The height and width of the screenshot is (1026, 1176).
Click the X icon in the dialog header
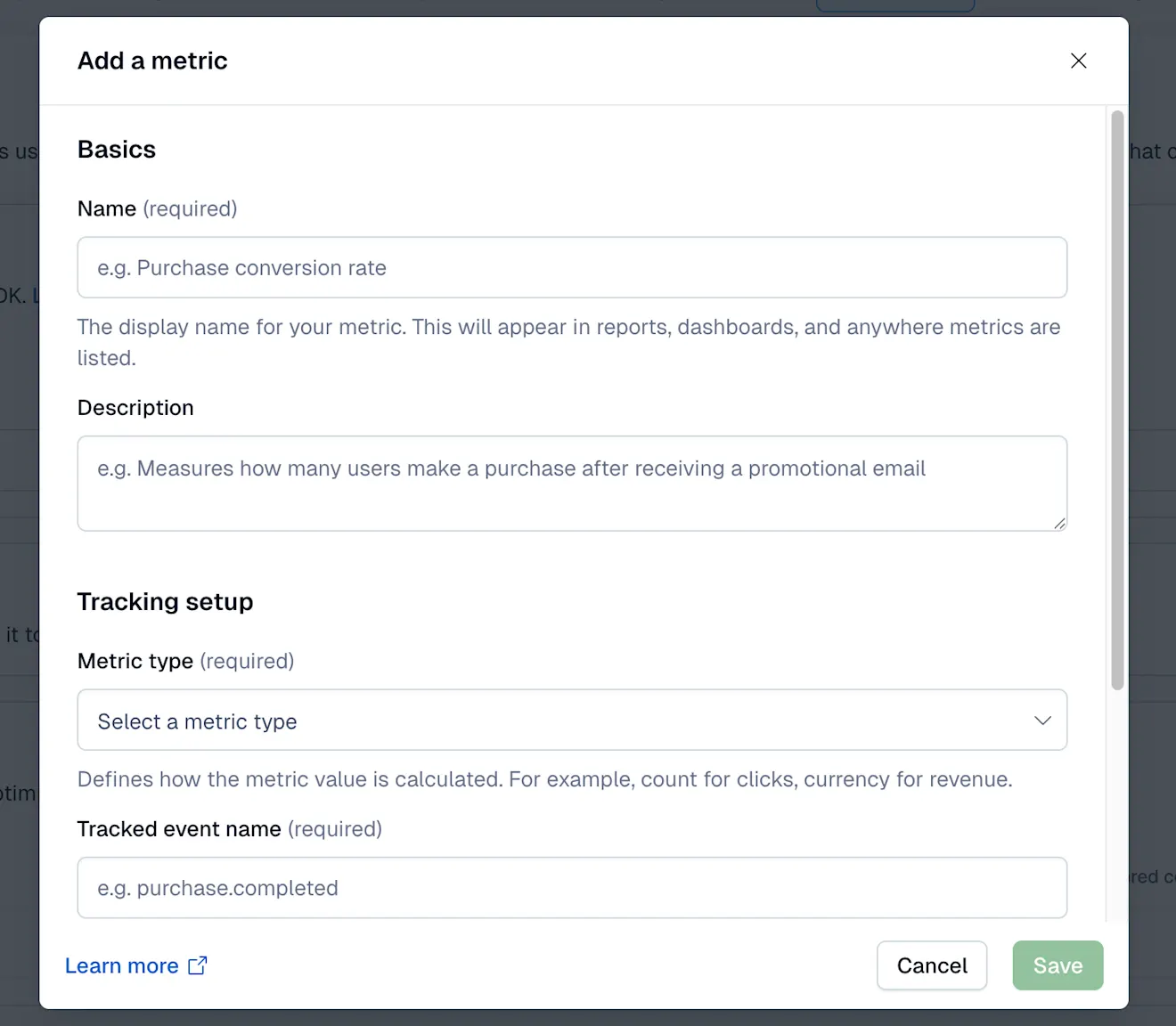1078,61
